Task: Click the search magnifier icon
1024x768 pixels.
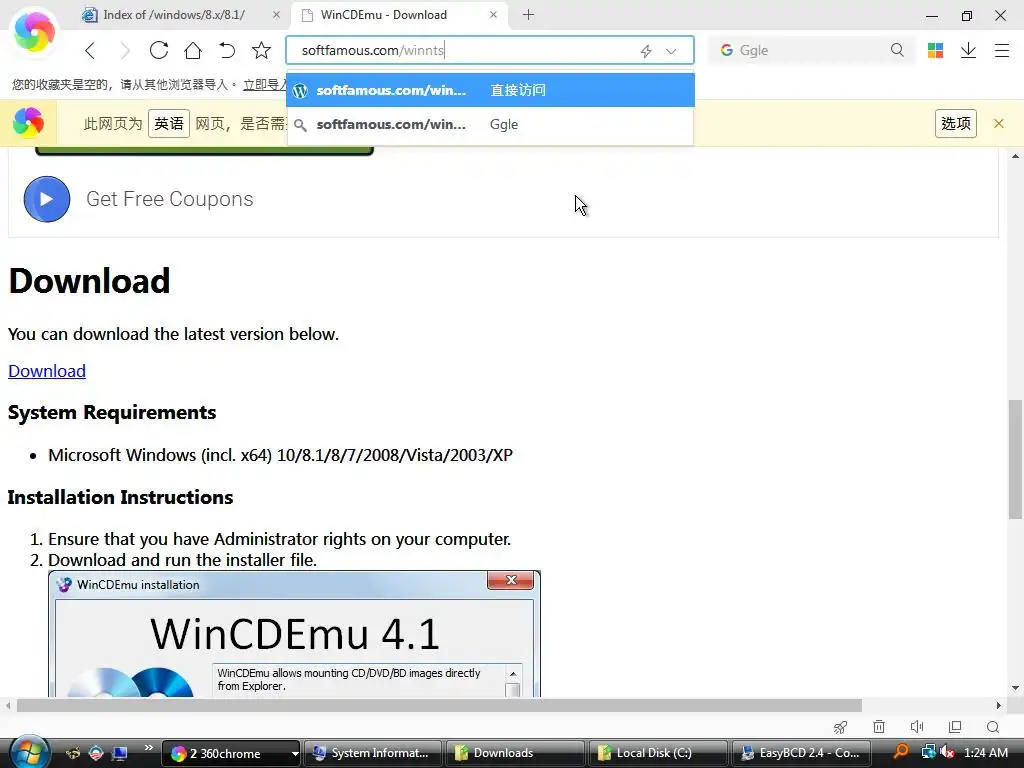Action: coord(897,50)
